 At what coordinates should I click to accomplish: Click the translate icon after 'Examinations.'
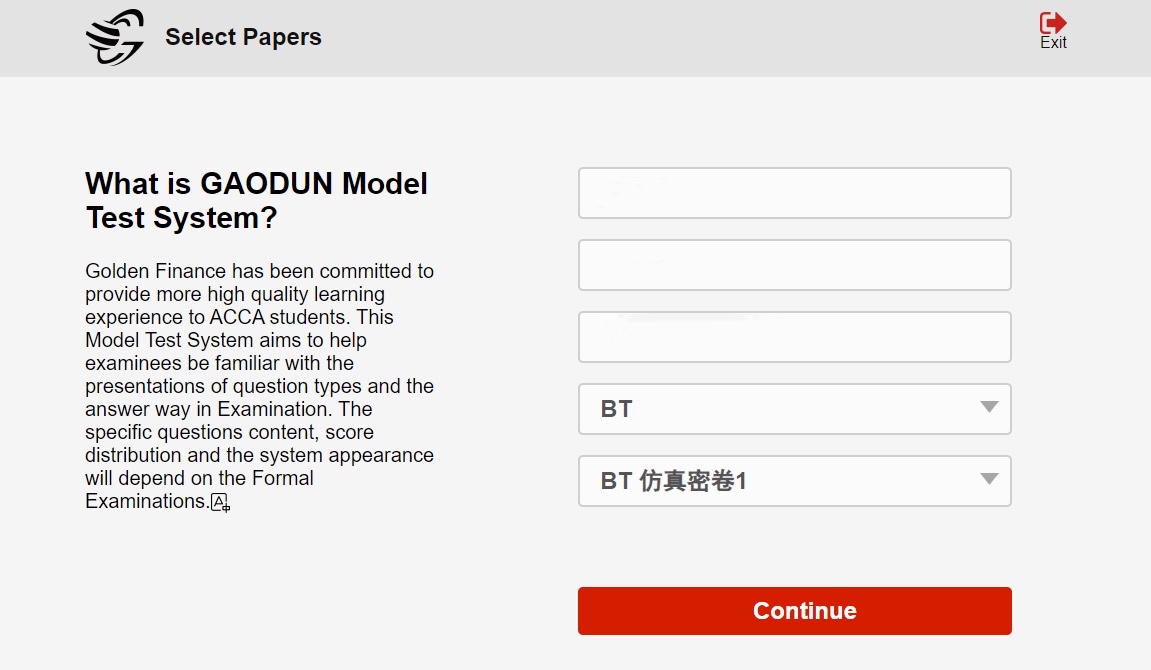pos(220,503)
